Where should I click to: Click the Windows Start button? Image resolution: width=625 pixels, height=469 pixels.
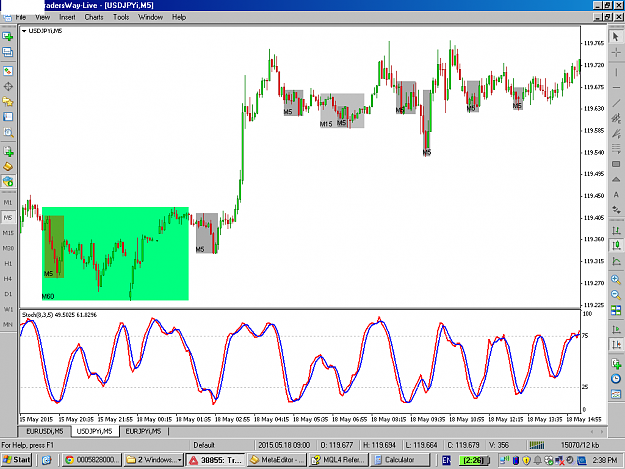[x=16, y=460]
